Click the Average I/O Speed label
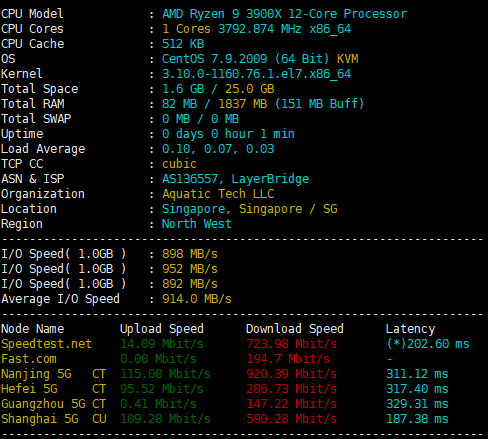Screen dimensions: 488x439 click(x=60, y=299)
